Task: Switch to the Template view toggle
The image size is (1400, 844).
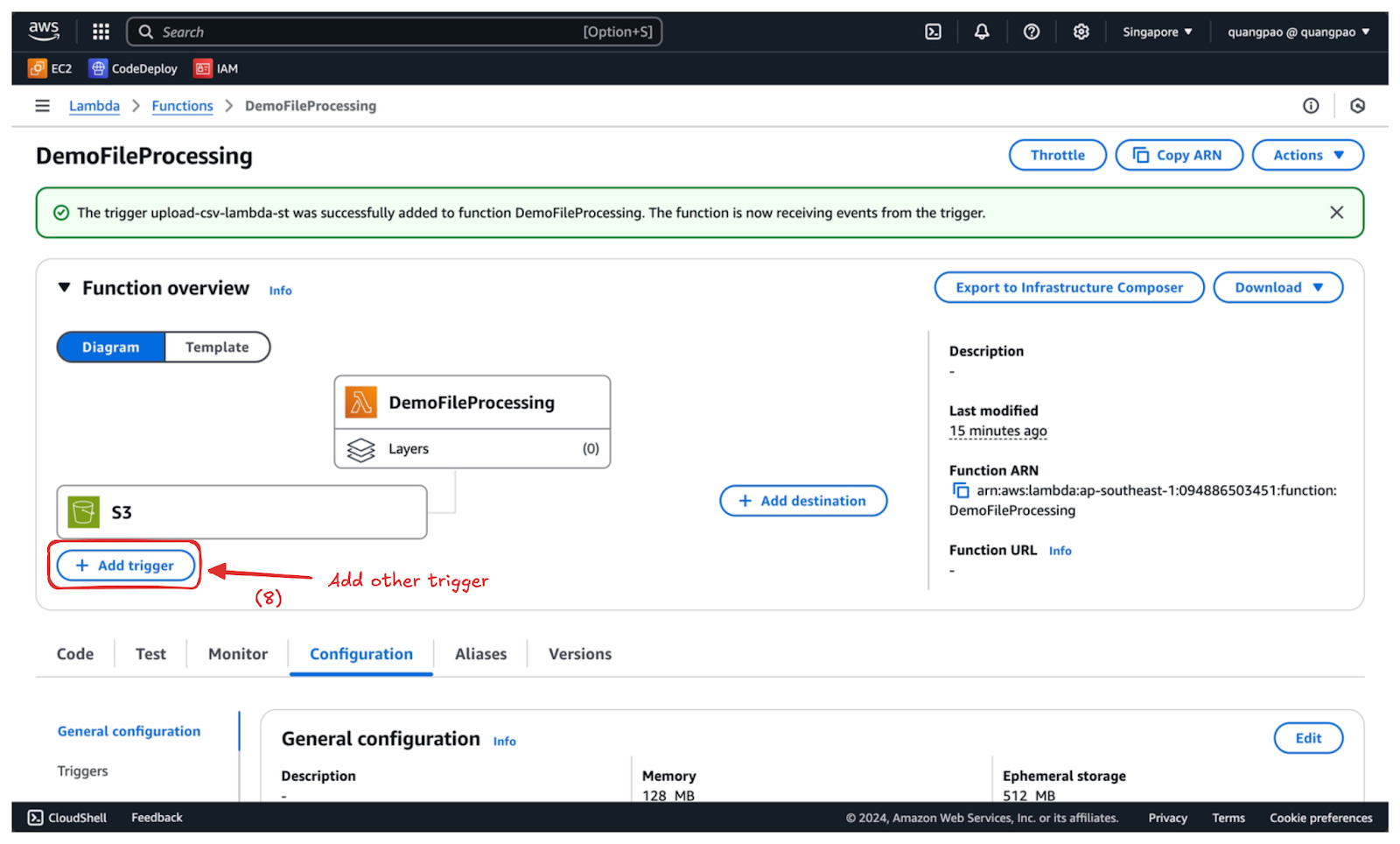Action: click(x=217, y=348)
